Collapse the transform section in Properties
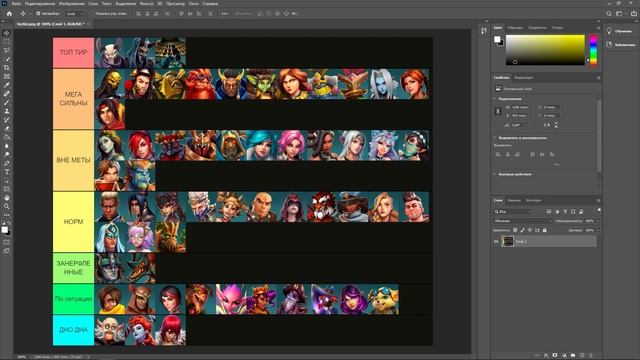 pos(496,99)
